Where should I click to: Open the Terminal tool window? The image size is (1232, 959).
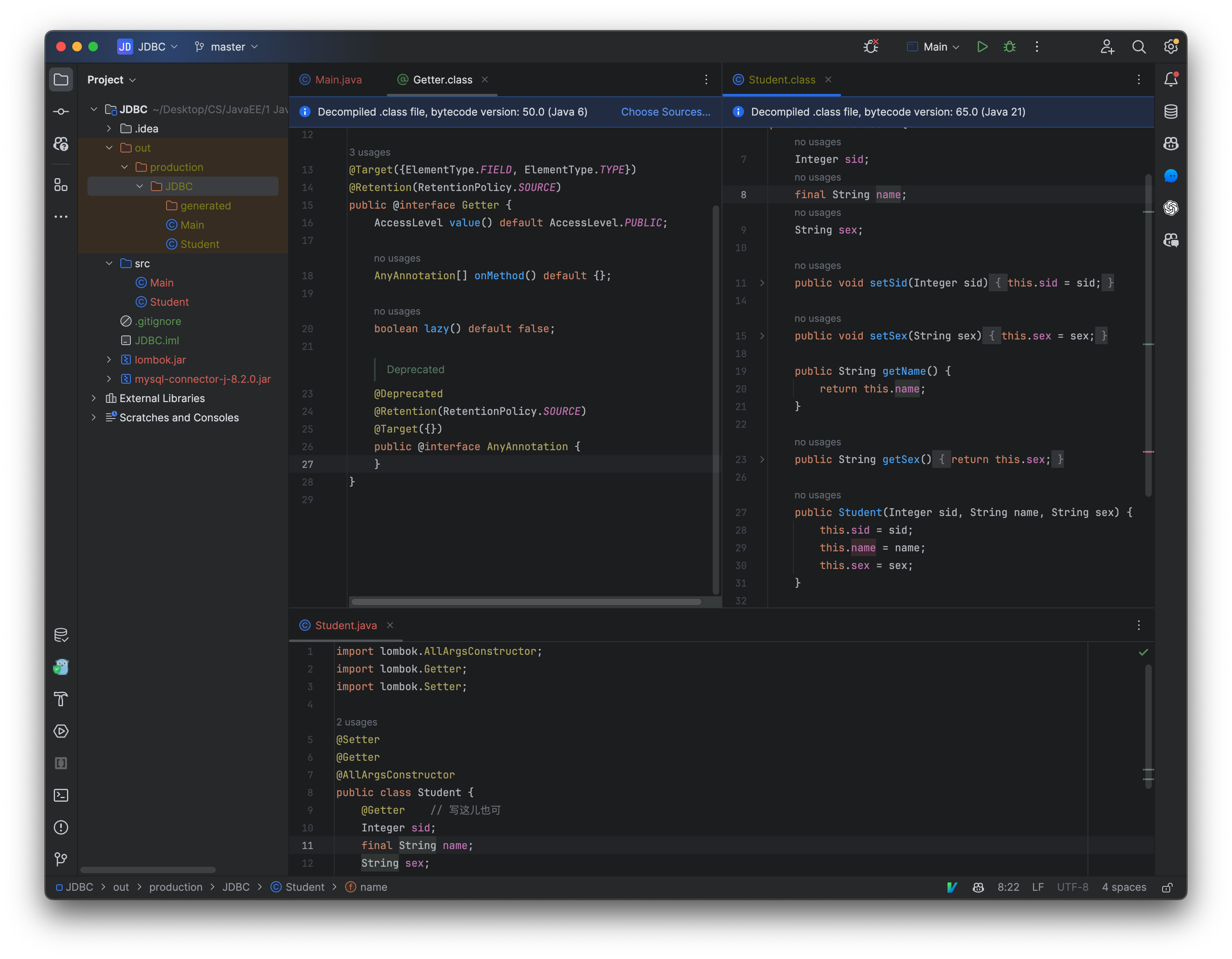[61, 795]
